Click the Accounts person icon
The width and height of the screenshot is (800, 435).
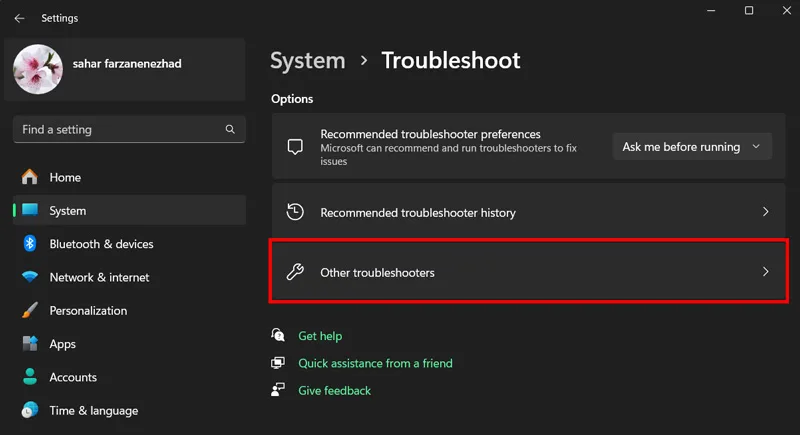pyautogui.click(x=30, y=377)
